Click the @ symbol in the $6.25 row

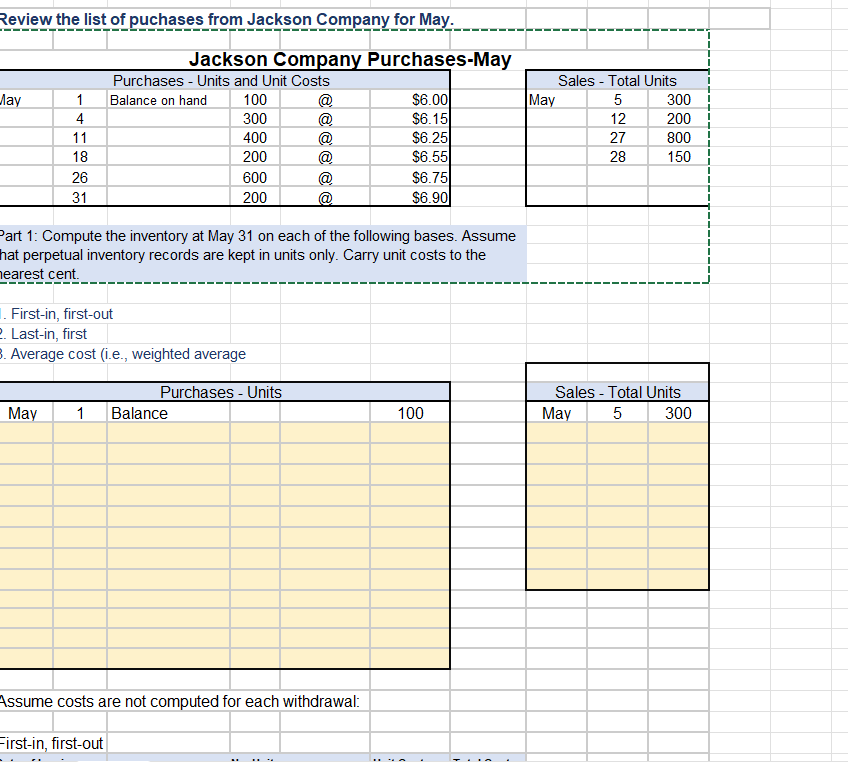(325, 138)
